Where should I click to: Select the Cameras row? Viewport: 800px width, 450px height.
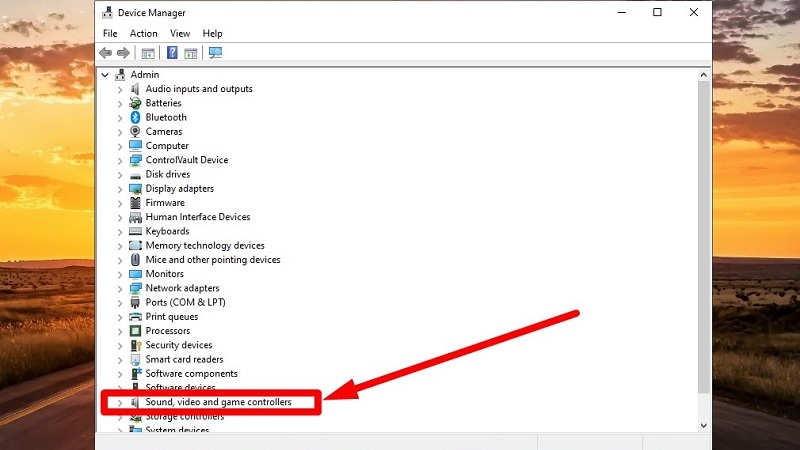[x=164, y=132]
